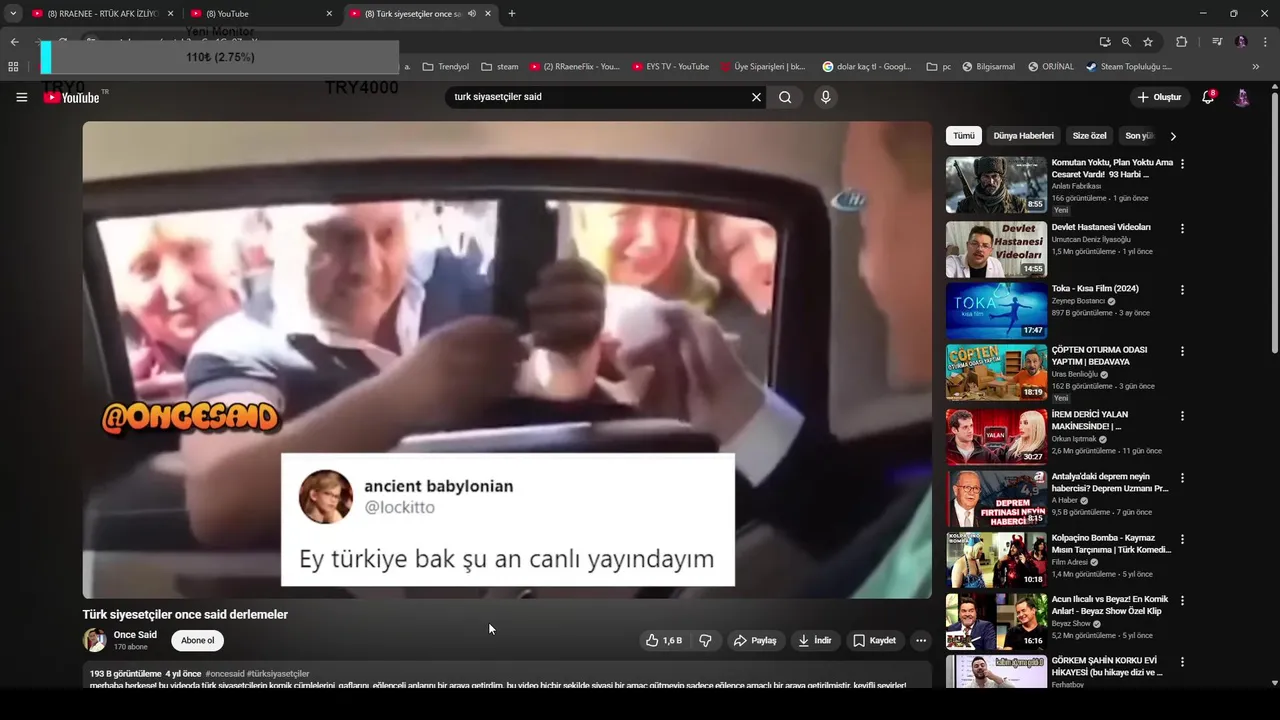Open ÇÖPTEN OTURMA ODASI YAPTIM title
The height and width of the screenshot is (720, 1280).
click(1099, 356)
